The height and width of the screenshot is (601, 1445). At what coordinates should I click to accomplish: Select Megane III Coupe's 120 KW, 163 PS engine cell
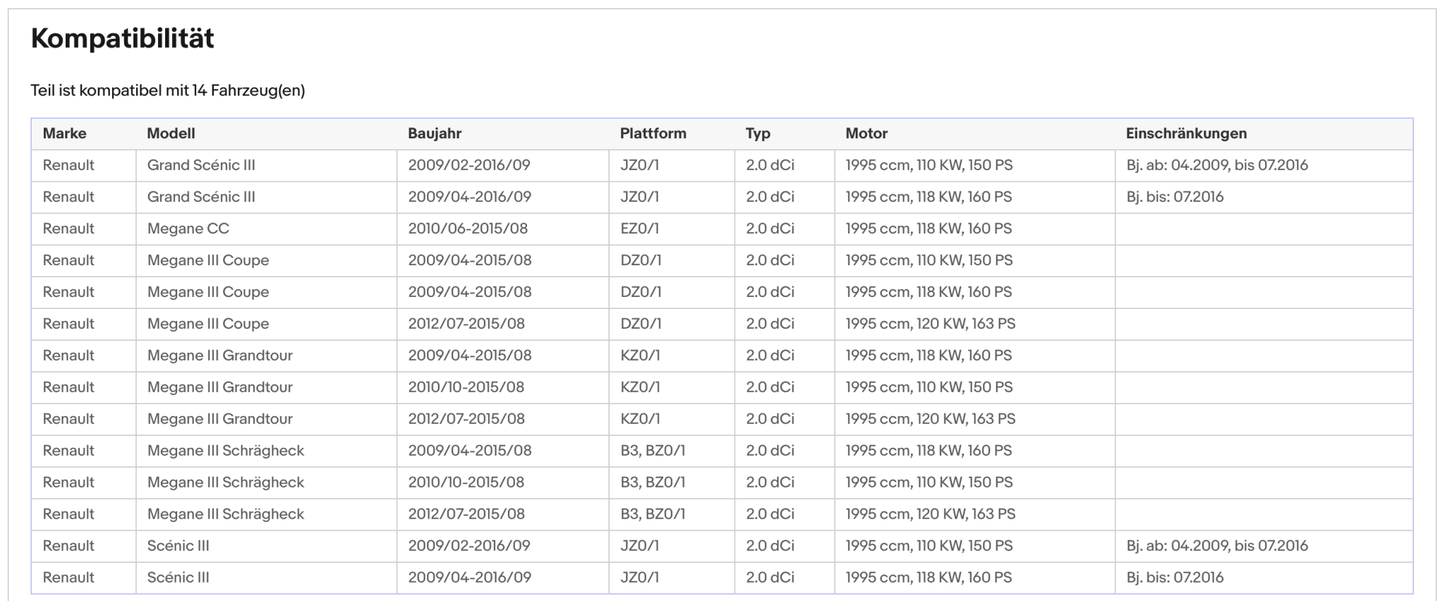(x=930, y=324)
